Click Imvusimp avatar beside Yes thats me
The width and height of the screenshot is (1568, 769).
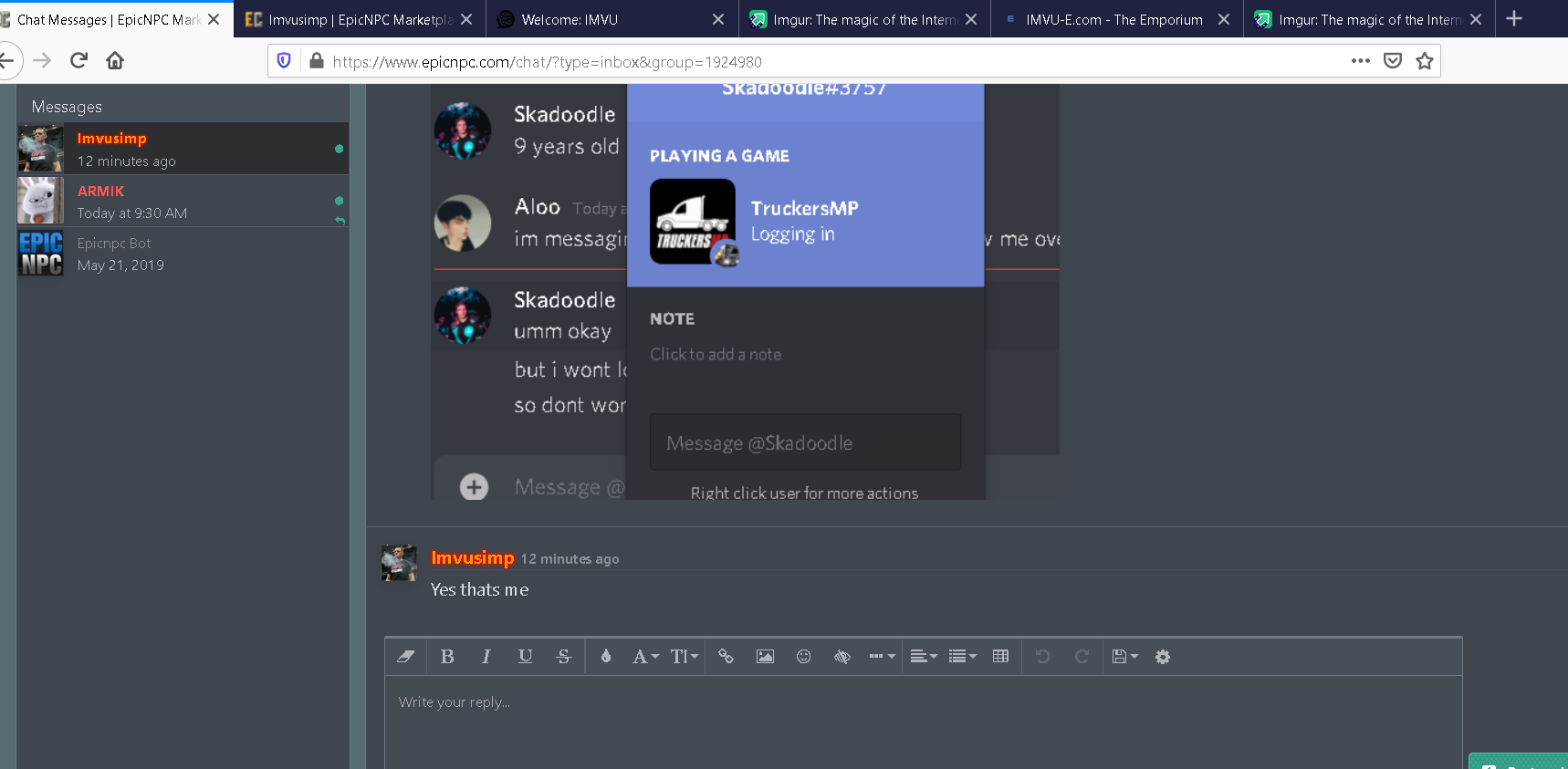coord(399,563)
